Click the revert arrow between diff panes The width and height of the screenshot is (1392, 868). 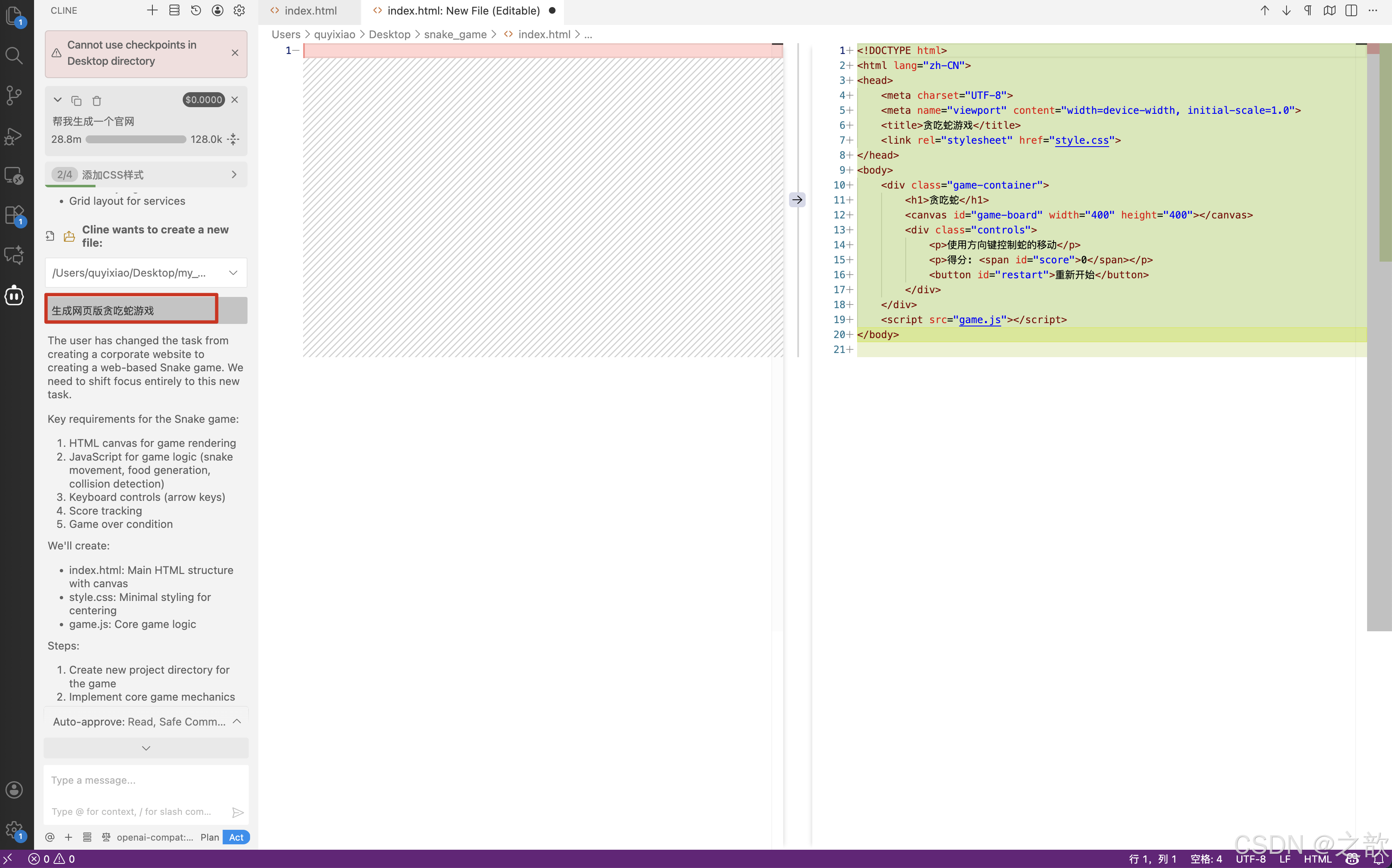click(797, 200)
